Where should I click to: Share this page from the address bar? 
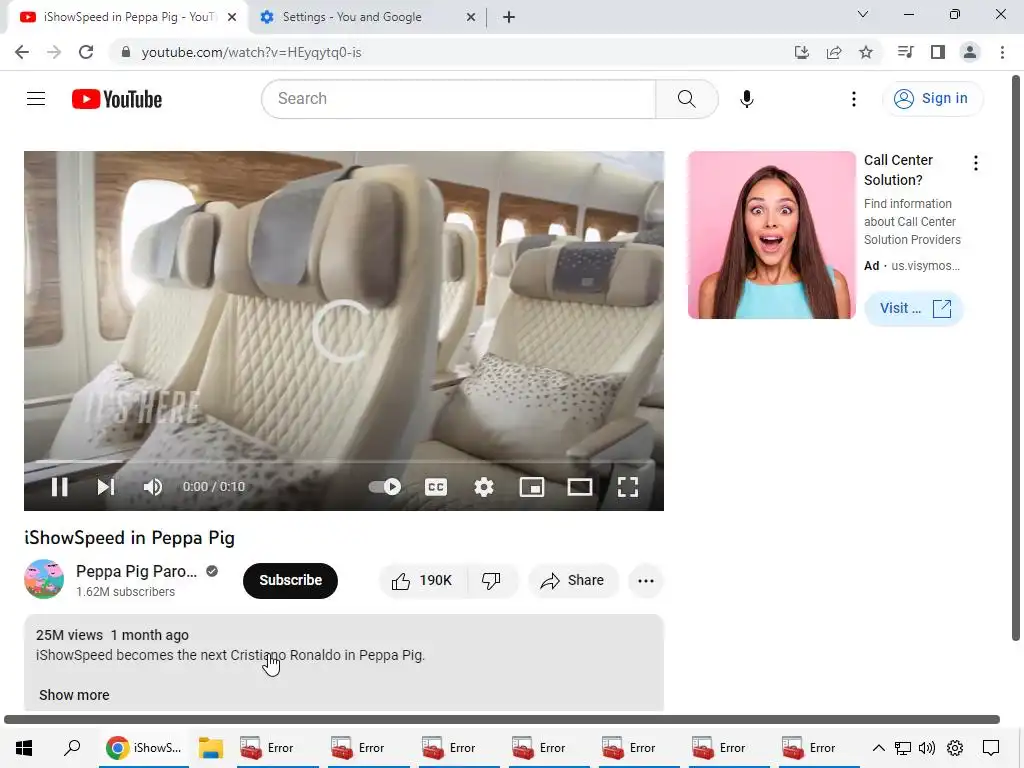tap(834, 52)
